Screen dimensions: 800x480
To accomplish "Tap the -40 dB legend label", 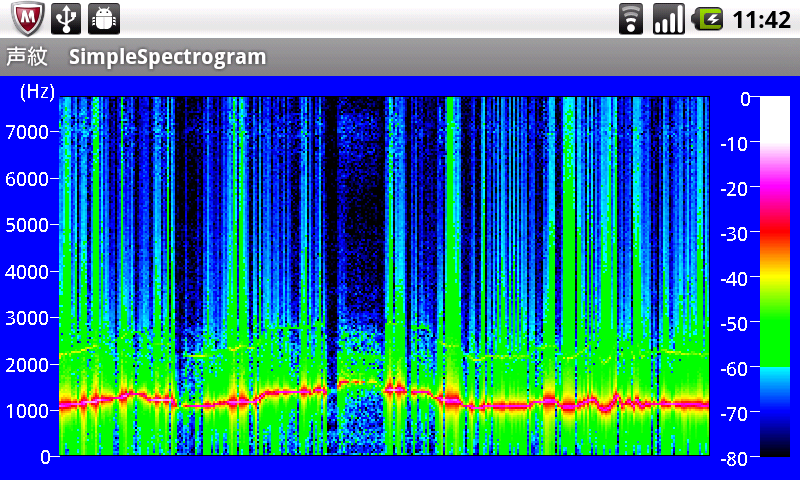I will tap(734, 279).
